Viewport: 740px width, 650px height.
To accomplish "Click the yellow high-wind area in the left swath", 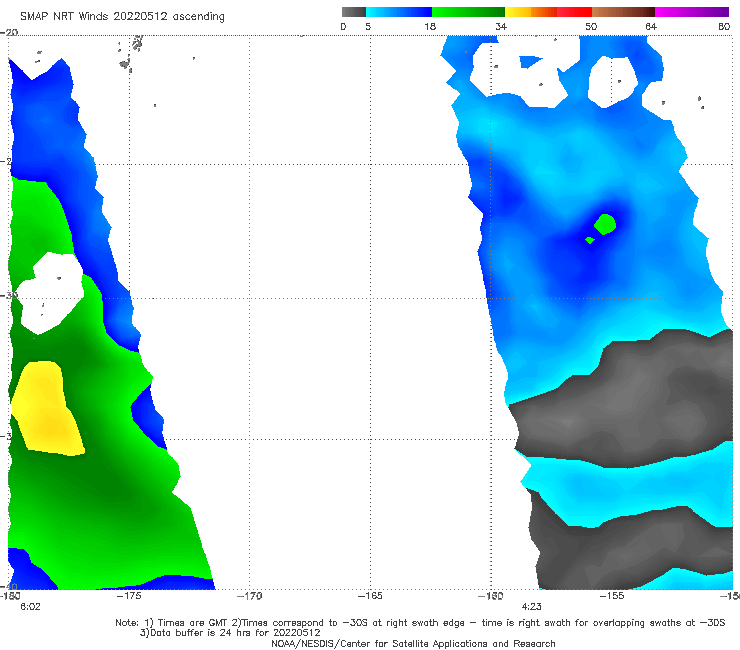I will 47,409.
